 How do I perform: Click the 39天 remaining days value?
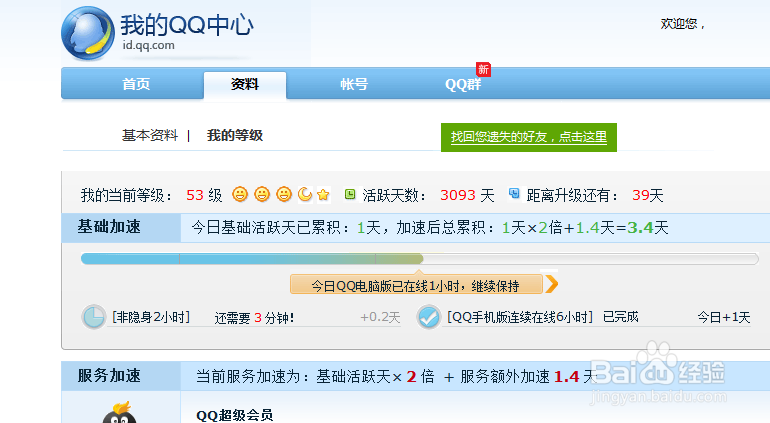click(648, 196)
